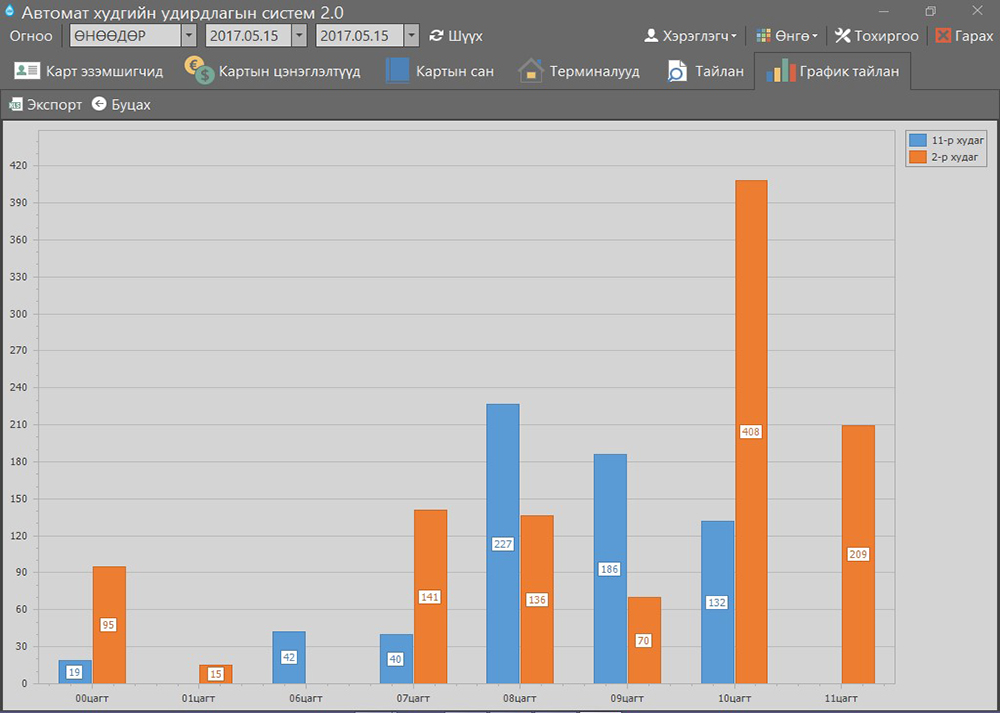Click the 210 y-axis value
Viewport: 1000px width, 713px height.
[x=18, y=425]
